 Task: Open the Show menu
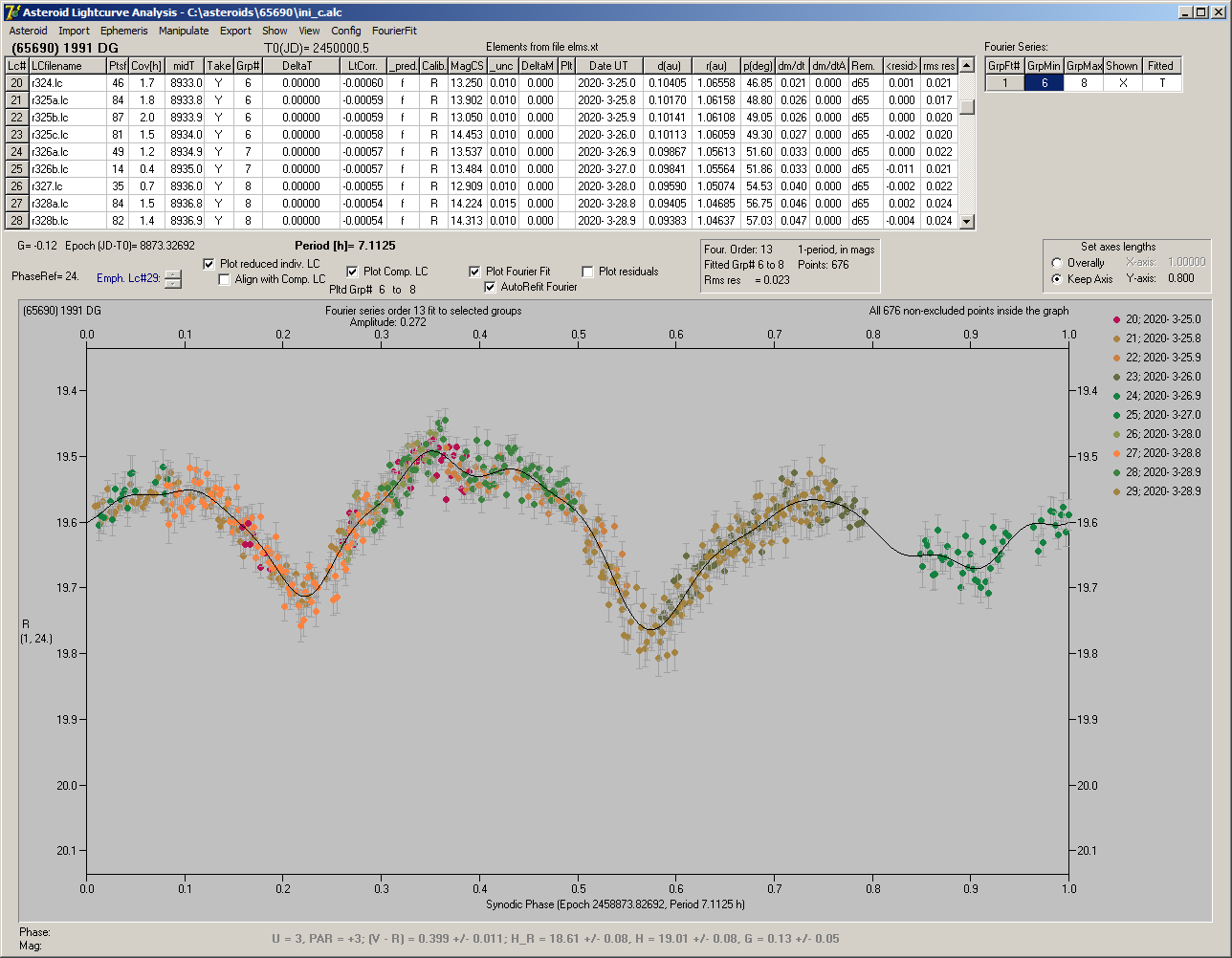tap(275, 31)
